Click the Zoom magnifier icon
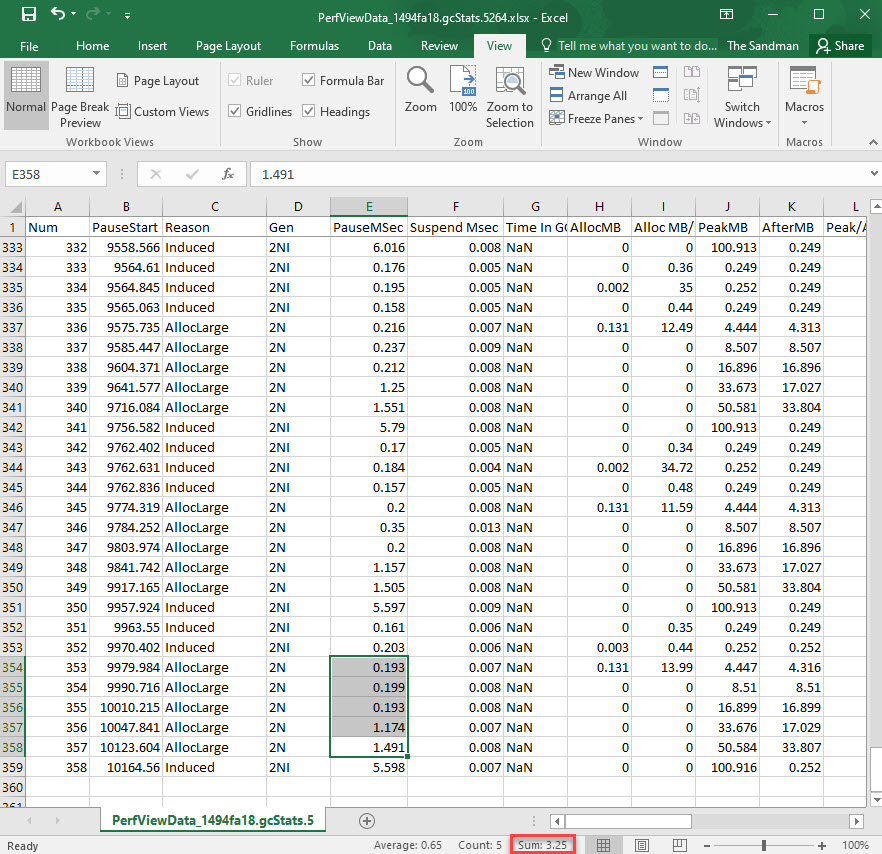882x854 pixels. click(420, 90)
